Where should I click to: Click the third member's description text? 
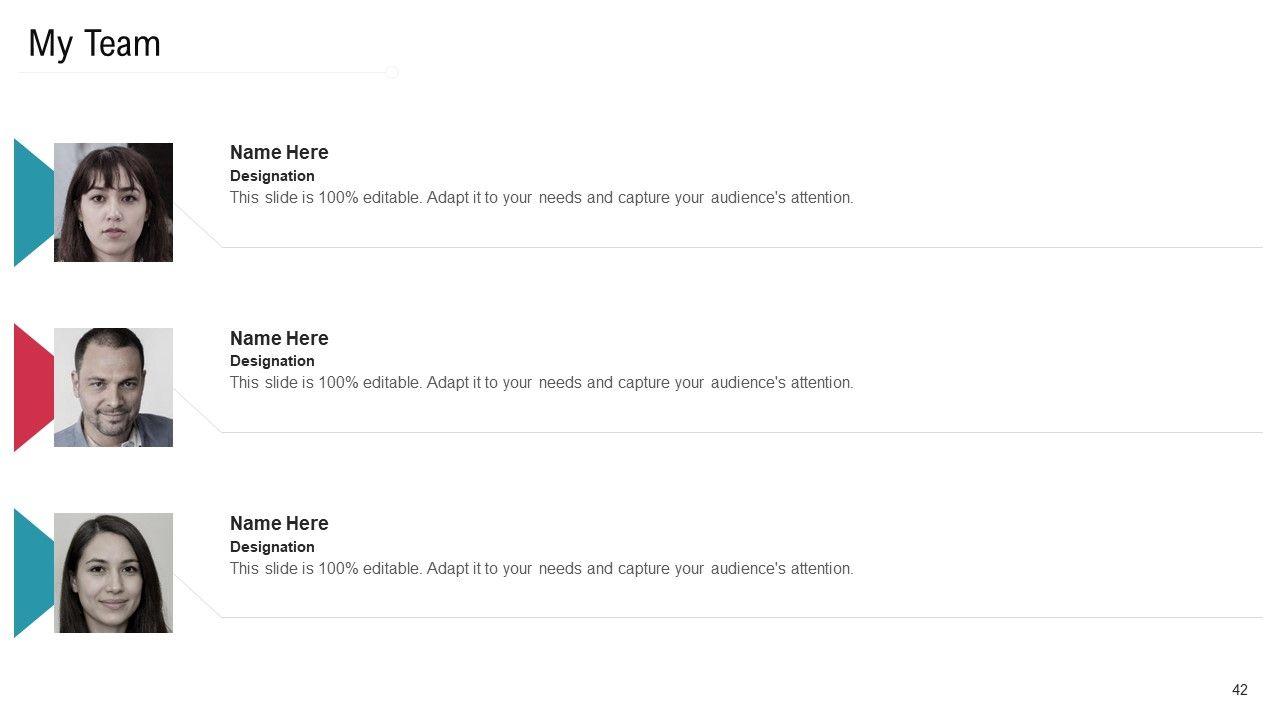coord(541,569)
